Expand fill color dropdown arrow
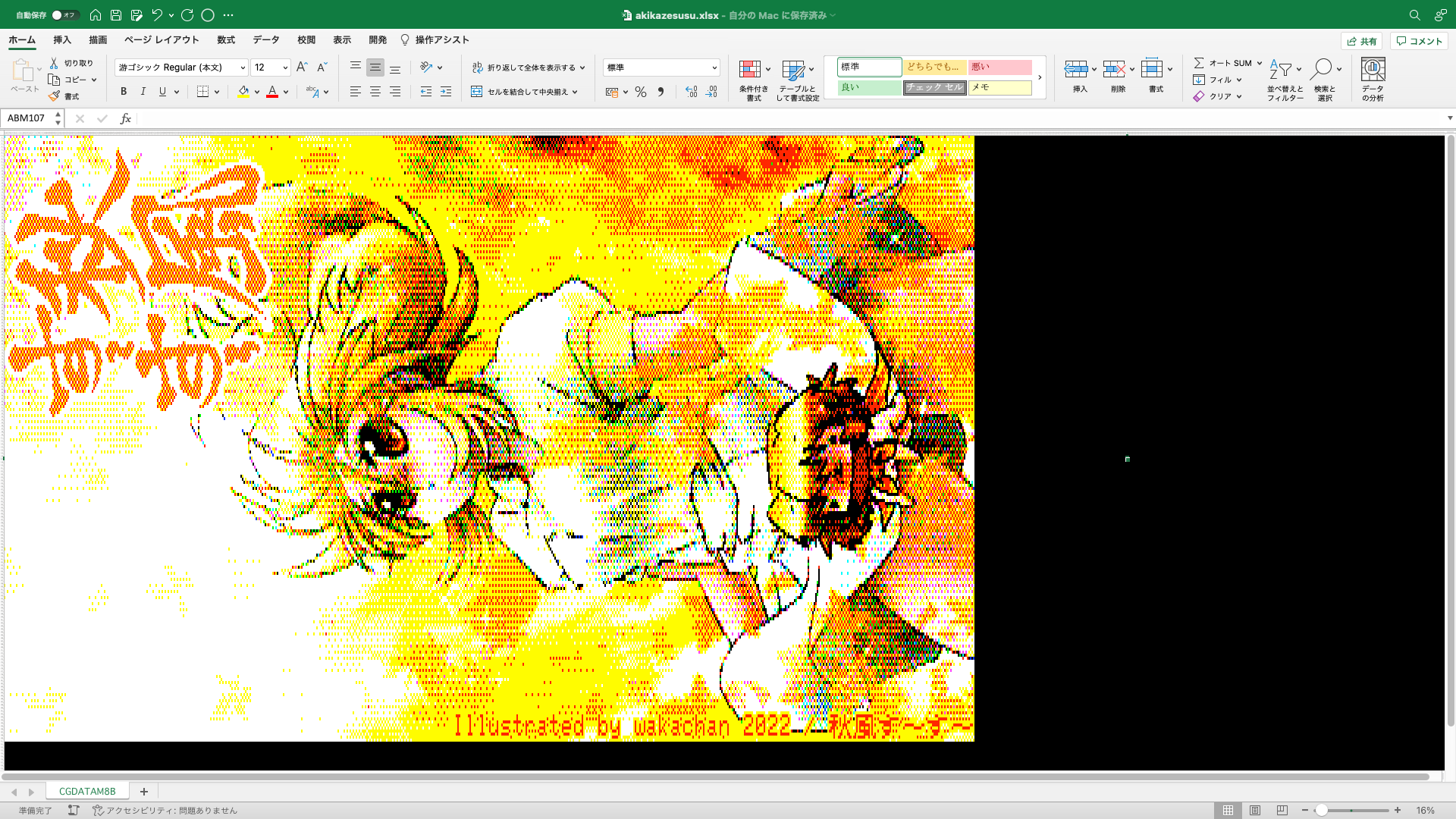Image resolution: width=1456 pixels, height=819 pixels. tap(257, 92)
